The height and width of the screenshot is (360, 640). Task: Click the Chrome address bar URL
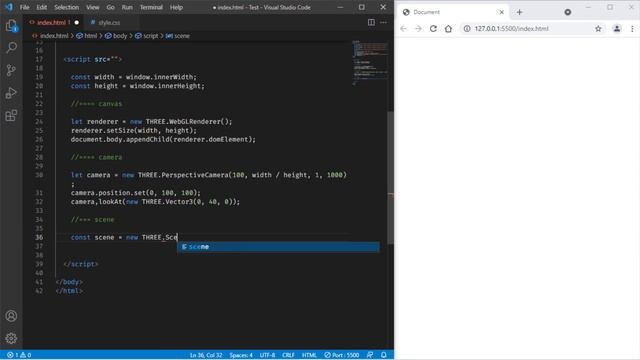tap(511, 29)
